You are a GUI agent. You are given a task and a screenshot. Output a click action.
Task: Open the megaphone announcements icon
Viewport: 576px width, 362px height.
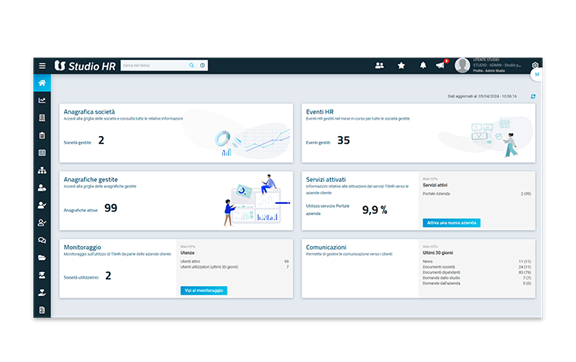[440, 65]
